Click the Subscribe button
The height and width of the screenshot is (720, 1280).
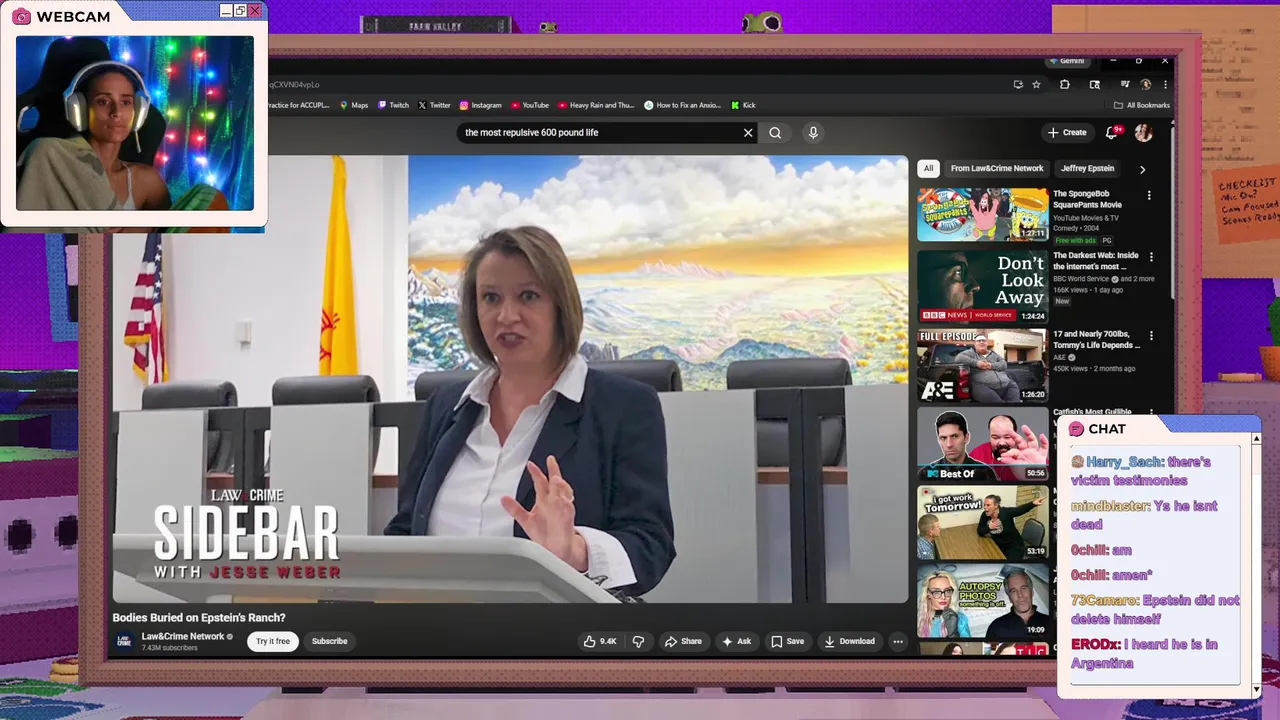tap(329, 641)
